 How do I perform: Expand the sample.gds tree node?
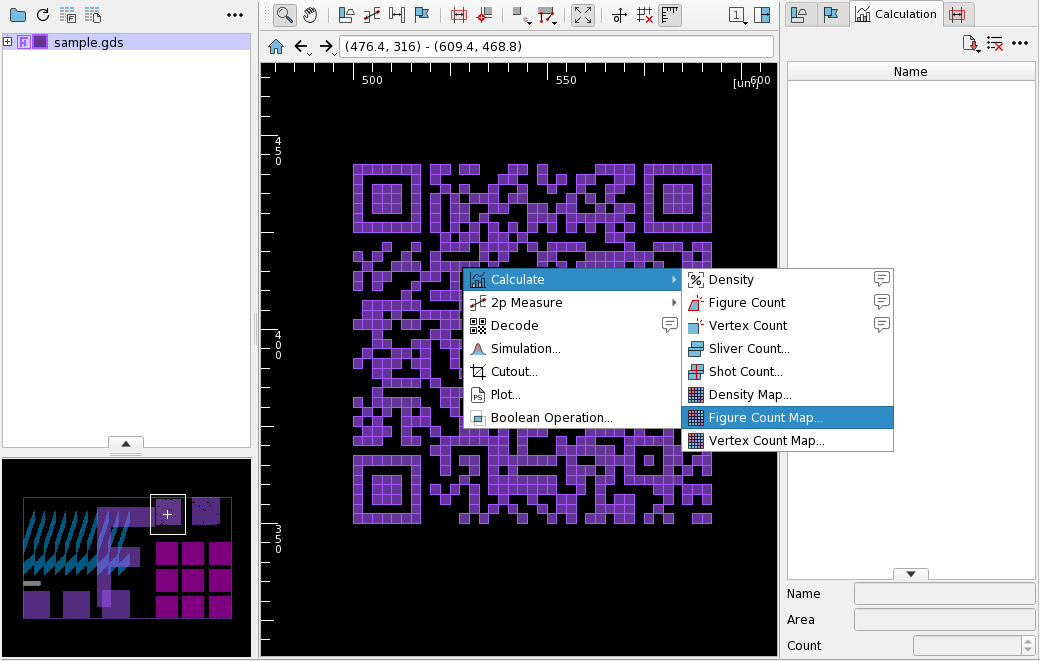7,42
